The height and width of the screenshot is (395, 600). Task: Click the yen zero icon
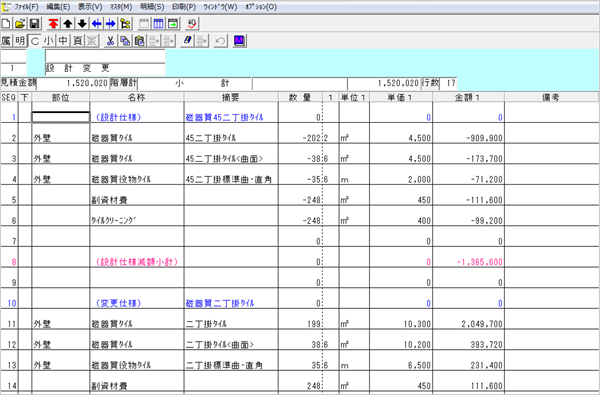click(192, 24)
